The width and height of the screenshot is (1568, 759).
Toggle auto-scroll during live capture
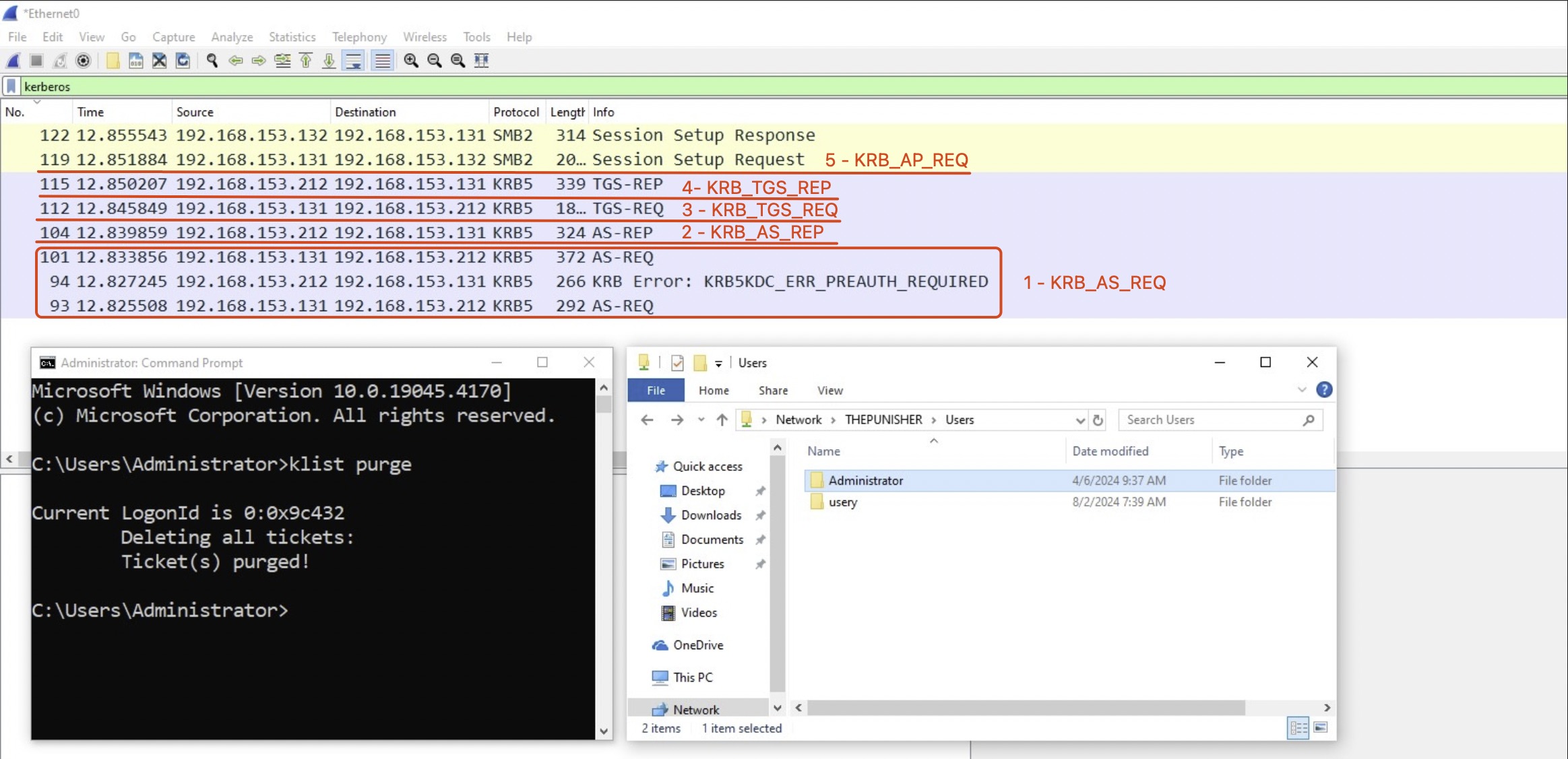[x=353, y=61]
